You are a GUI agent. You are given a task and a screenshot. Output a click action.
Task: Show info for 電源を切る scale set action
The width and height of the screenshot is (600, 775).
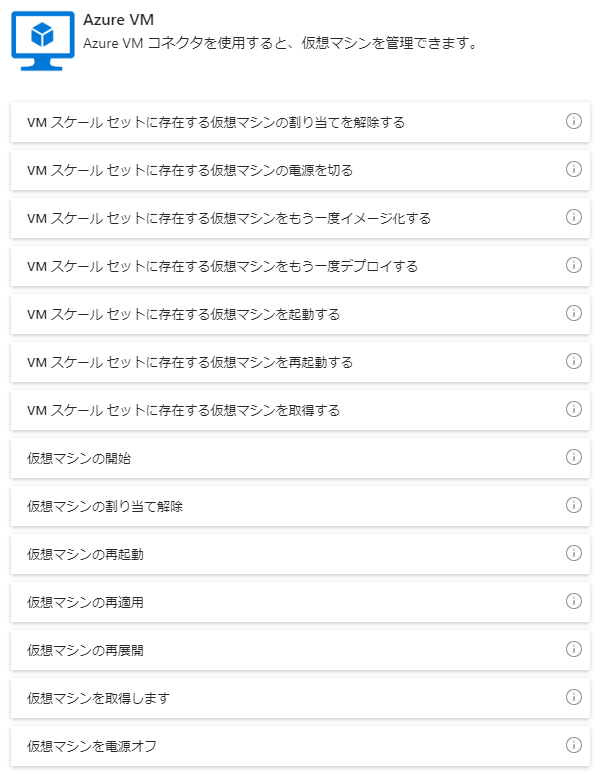573,169
